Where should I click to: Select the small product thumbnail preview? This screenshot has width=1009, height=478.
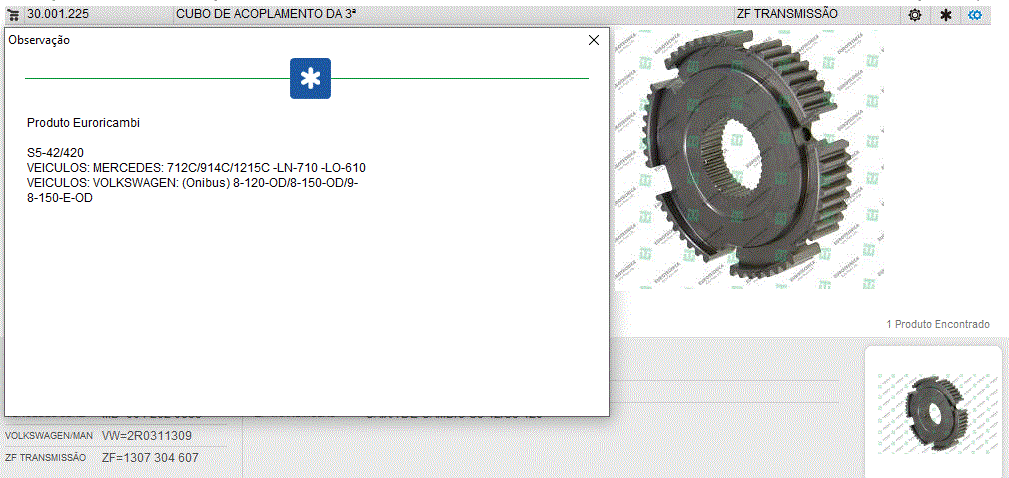click(x=932, y=410)
